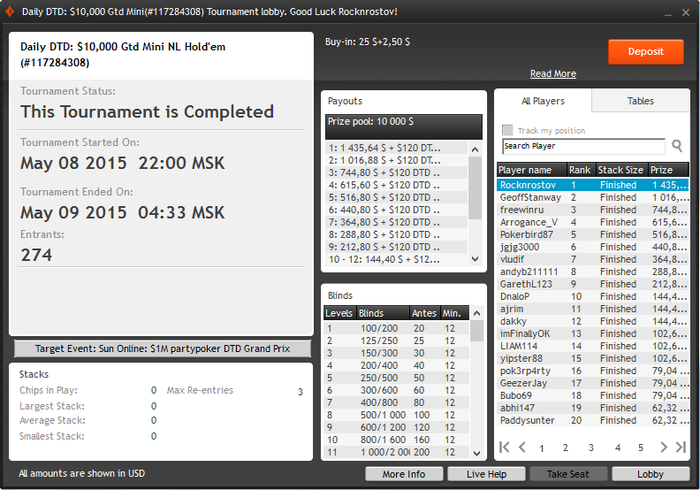Focus the Search Player input field
Viewport: 700px width, 490px height.
pos(584,146)
